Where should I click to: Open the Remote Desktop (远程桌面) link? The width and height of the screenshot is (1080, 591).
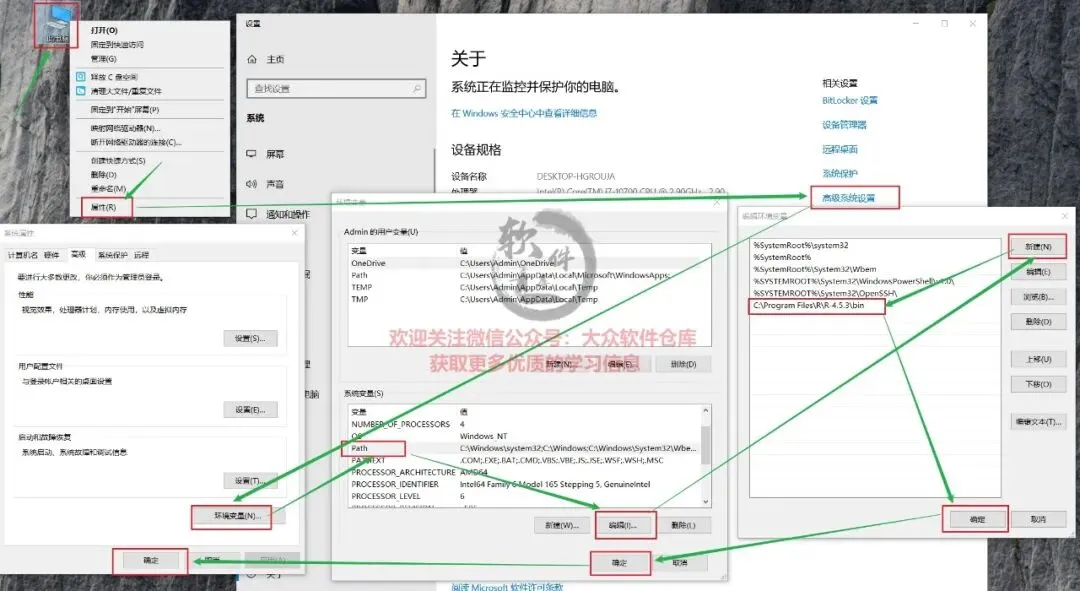point(840,149)
